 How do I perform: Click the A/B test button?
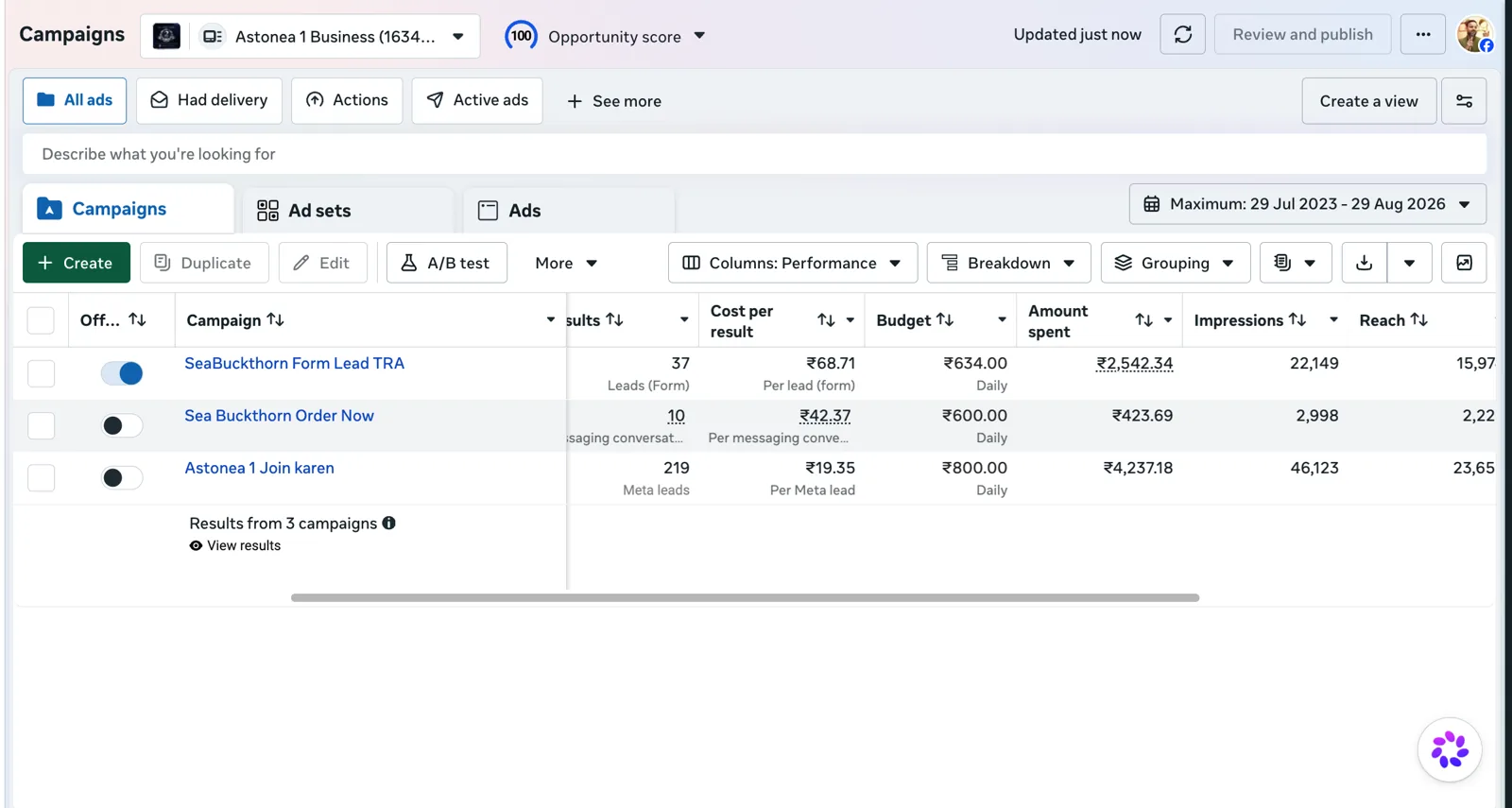coord(446,263)
